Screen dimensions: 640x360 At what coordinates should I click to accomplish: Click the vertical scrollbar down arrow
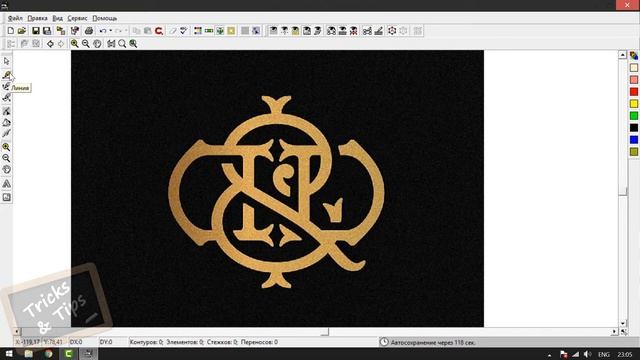pos(622,323)
